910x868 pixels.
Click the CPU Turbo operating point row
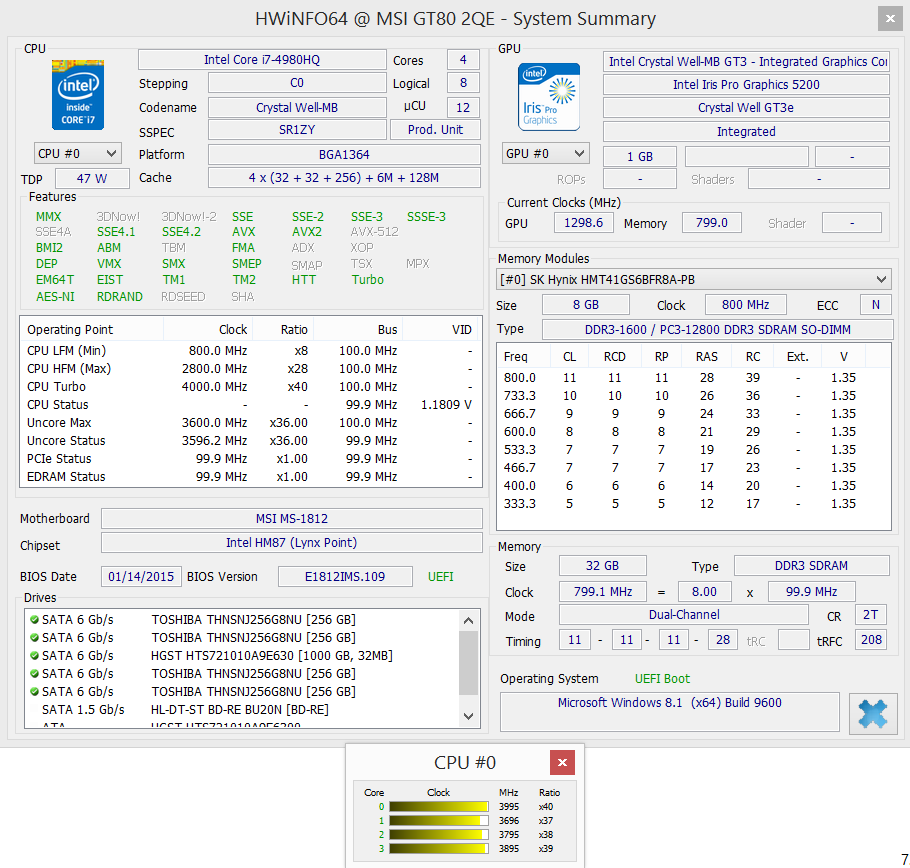pyautogui.click(x=251, y=387)
